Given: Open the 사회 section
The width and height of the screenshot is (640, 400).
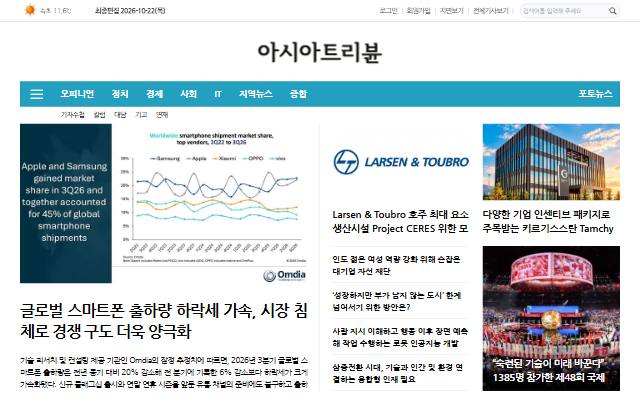Looking at the screenshot, I should [x=189, y=94].
